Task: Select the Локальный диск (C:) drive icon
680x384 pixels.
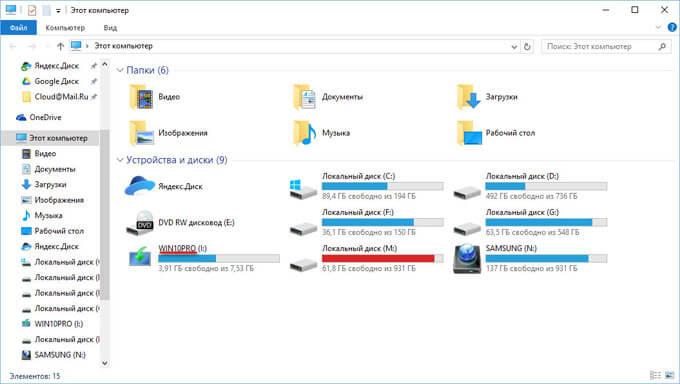Action: (x=303, y=190)
